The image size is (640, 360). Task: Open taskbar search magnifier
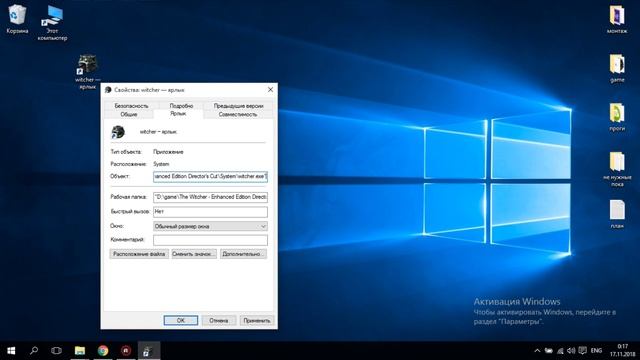click(x=34, y=351)
